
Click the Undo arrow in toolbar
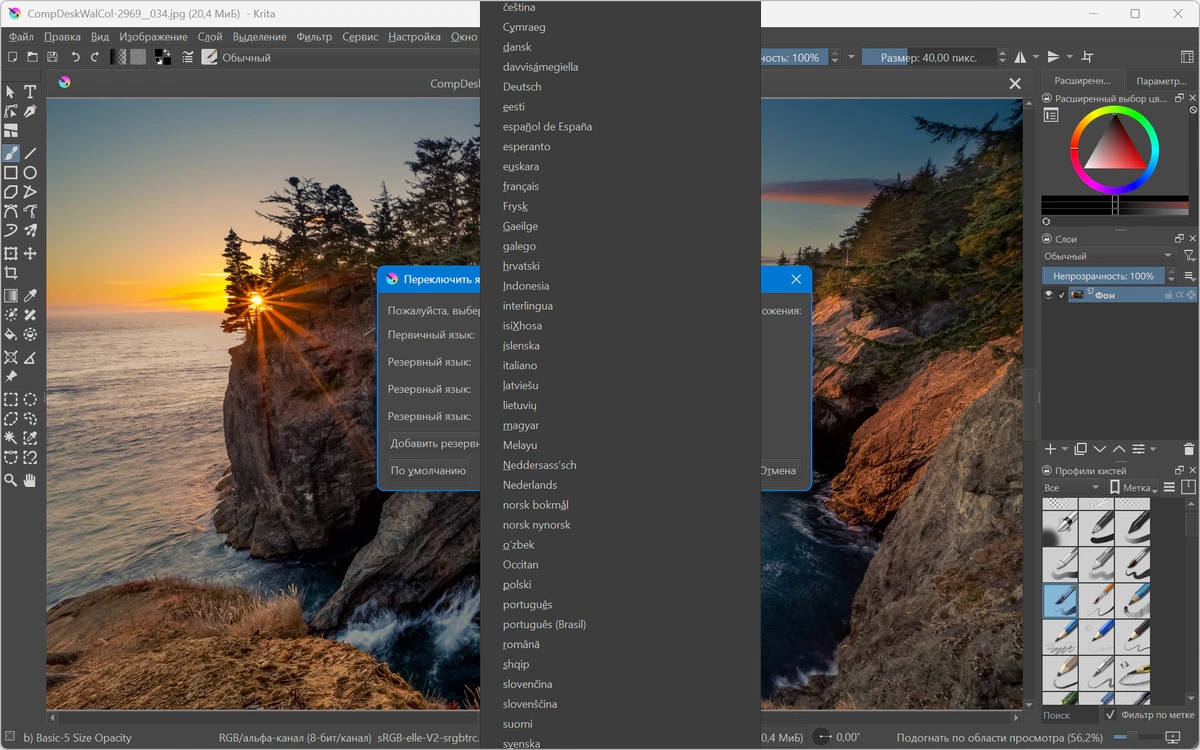(x=75, y=57)
